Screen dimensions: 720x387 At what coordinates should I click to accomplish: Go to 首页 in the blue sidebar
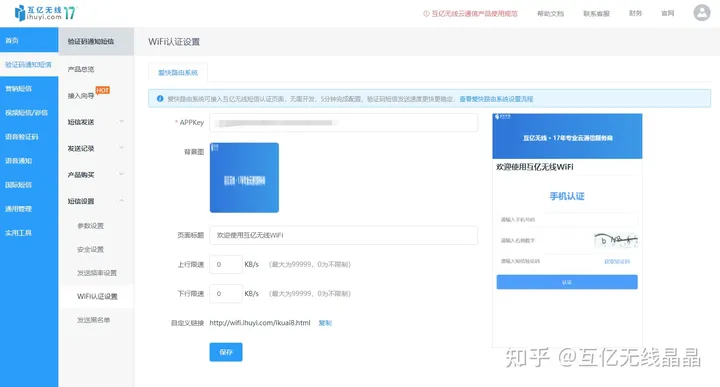pos(29,40)
